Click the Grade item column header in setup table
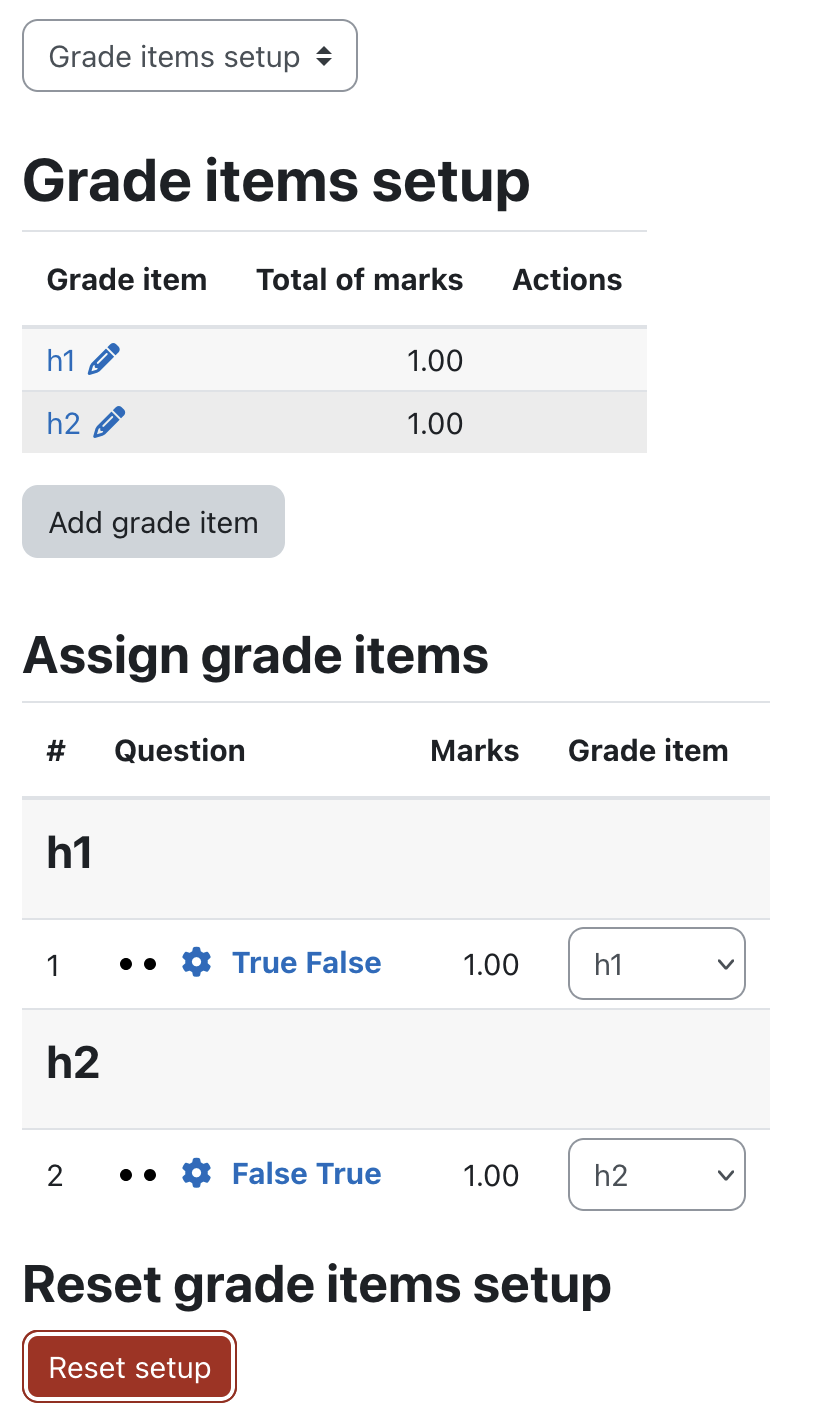This screenshot has width=818, height=1414. coord(127,280)
